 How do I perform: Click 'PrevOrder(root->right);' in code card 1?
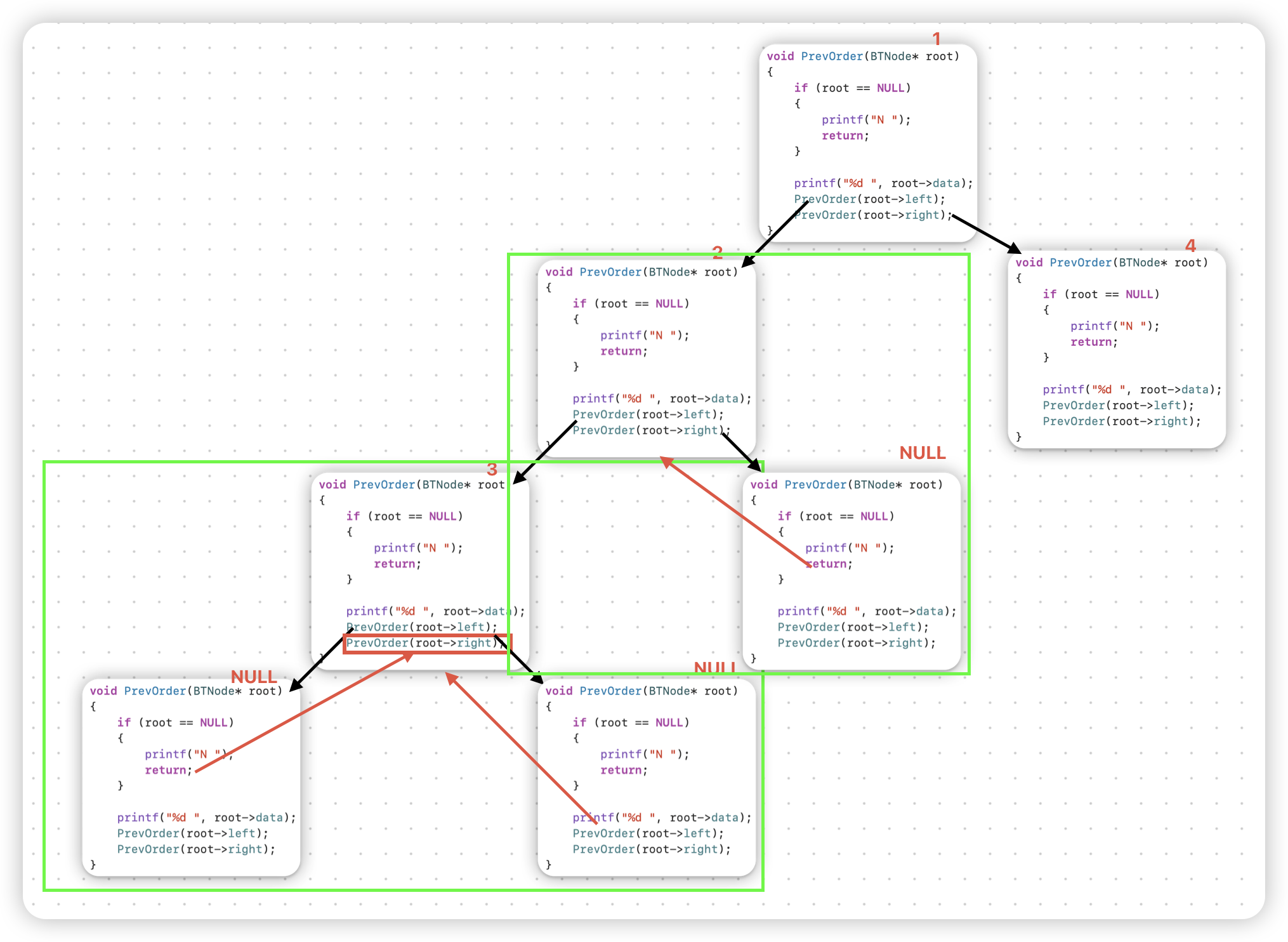point(873,215)
